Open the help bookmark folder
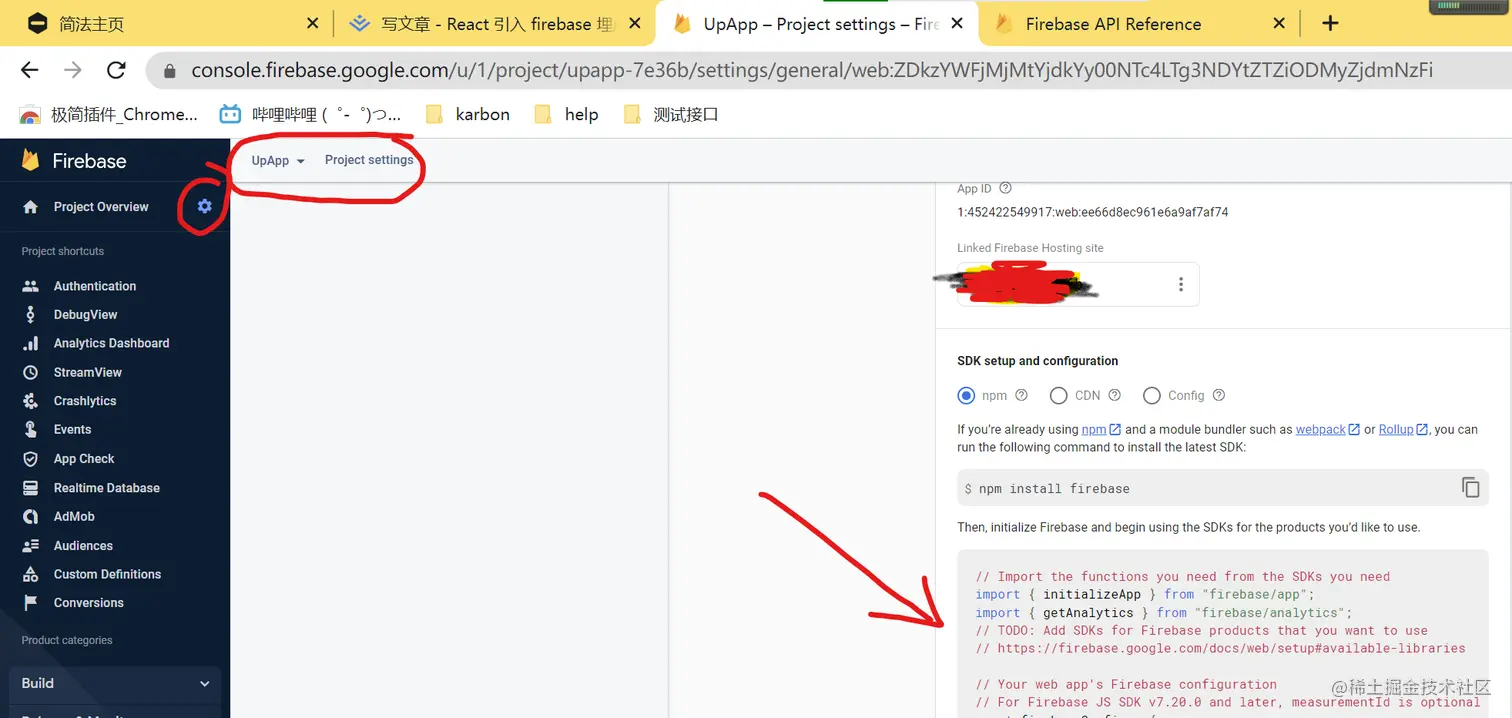 pos(567,114)
